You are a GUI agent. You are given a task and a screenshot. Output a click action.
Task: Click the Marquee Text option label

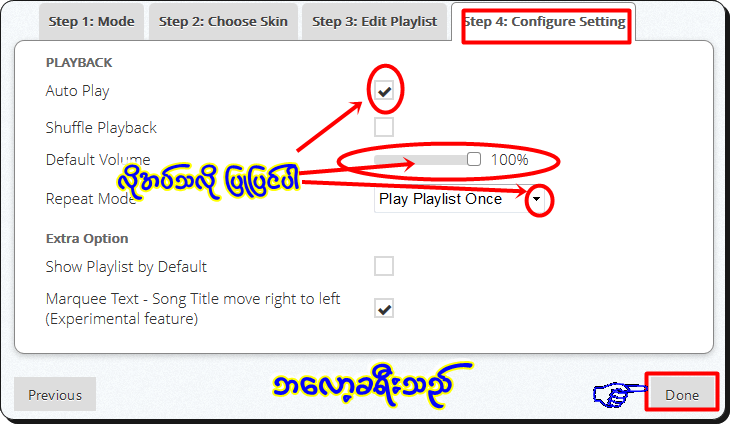[x=193, y=309]
